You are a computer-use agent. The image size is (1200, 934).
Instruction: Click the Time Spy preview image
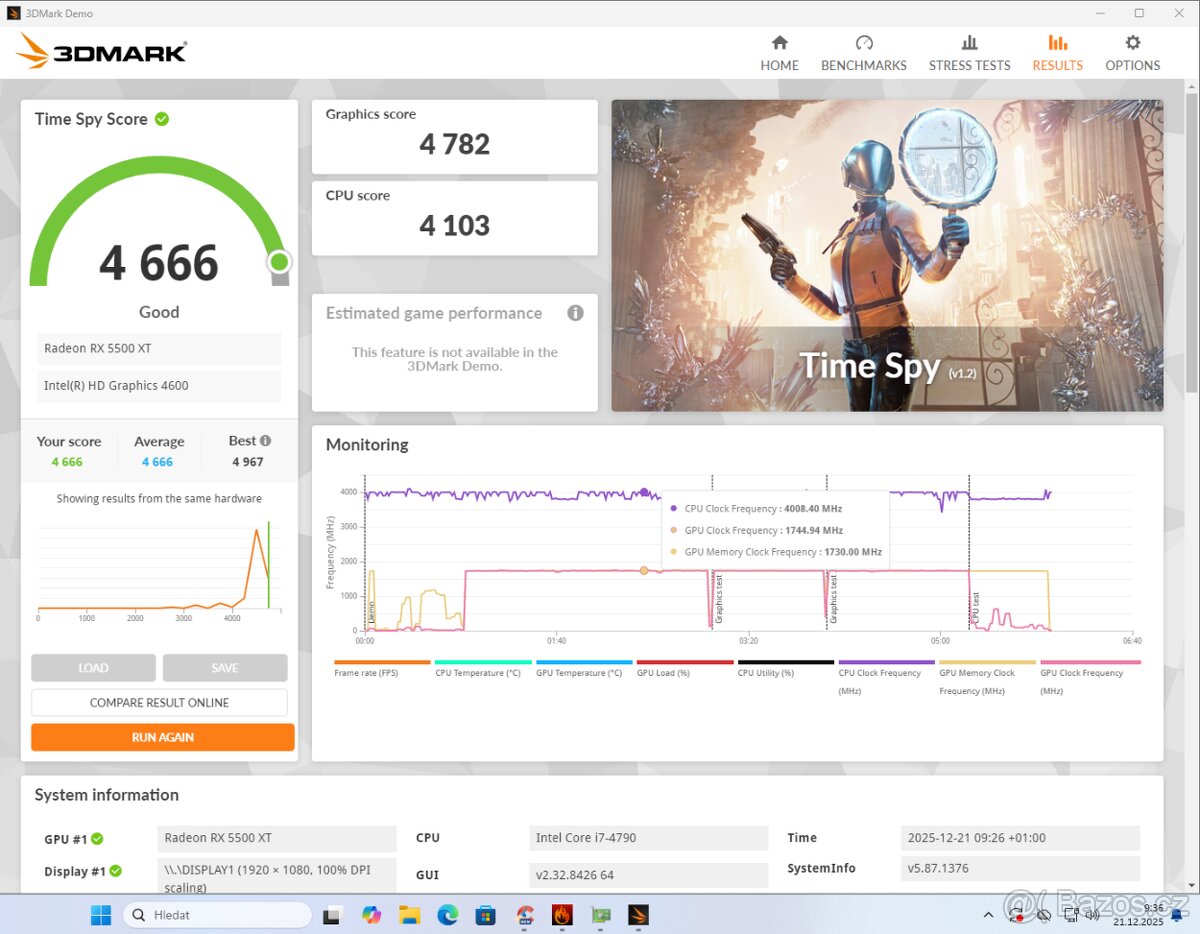click(x=886, y=254)
